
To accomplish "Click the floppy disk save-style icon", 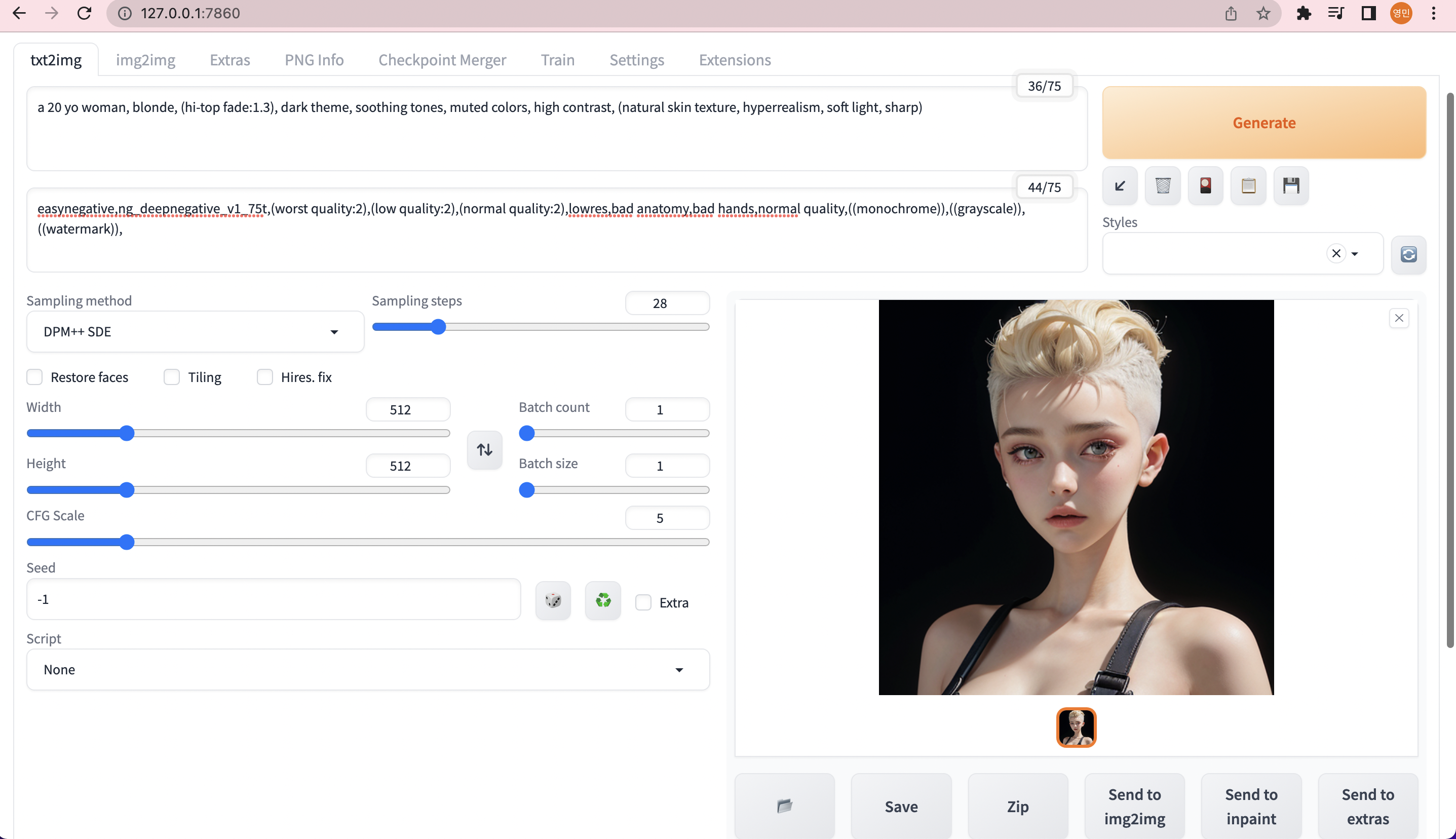I will click(1291, 185).
